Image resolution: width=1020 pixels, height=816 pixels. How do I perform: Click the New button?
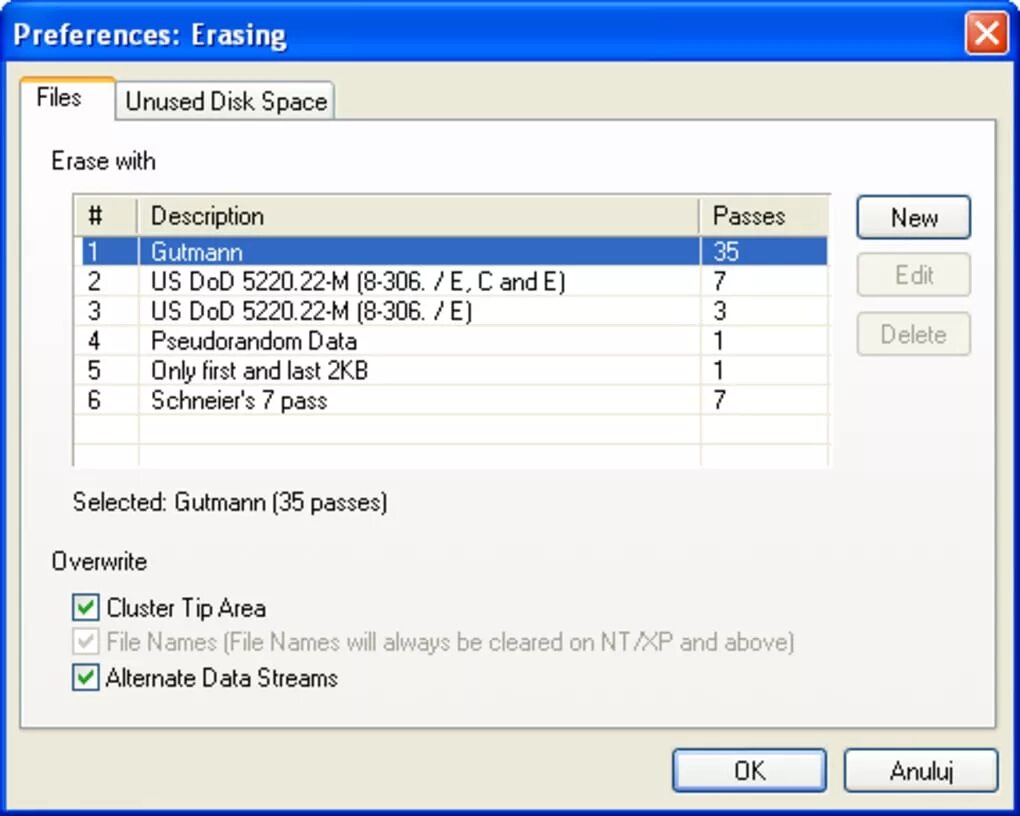pyautogui.click(x=913, y=218)
